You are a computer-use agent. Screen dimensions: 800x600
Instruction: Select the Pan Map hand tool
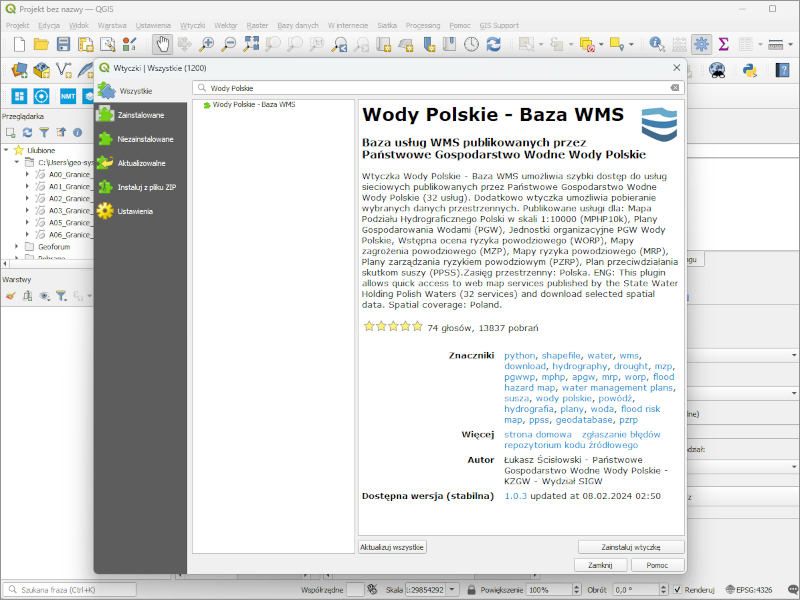click(x=163, y=44)
